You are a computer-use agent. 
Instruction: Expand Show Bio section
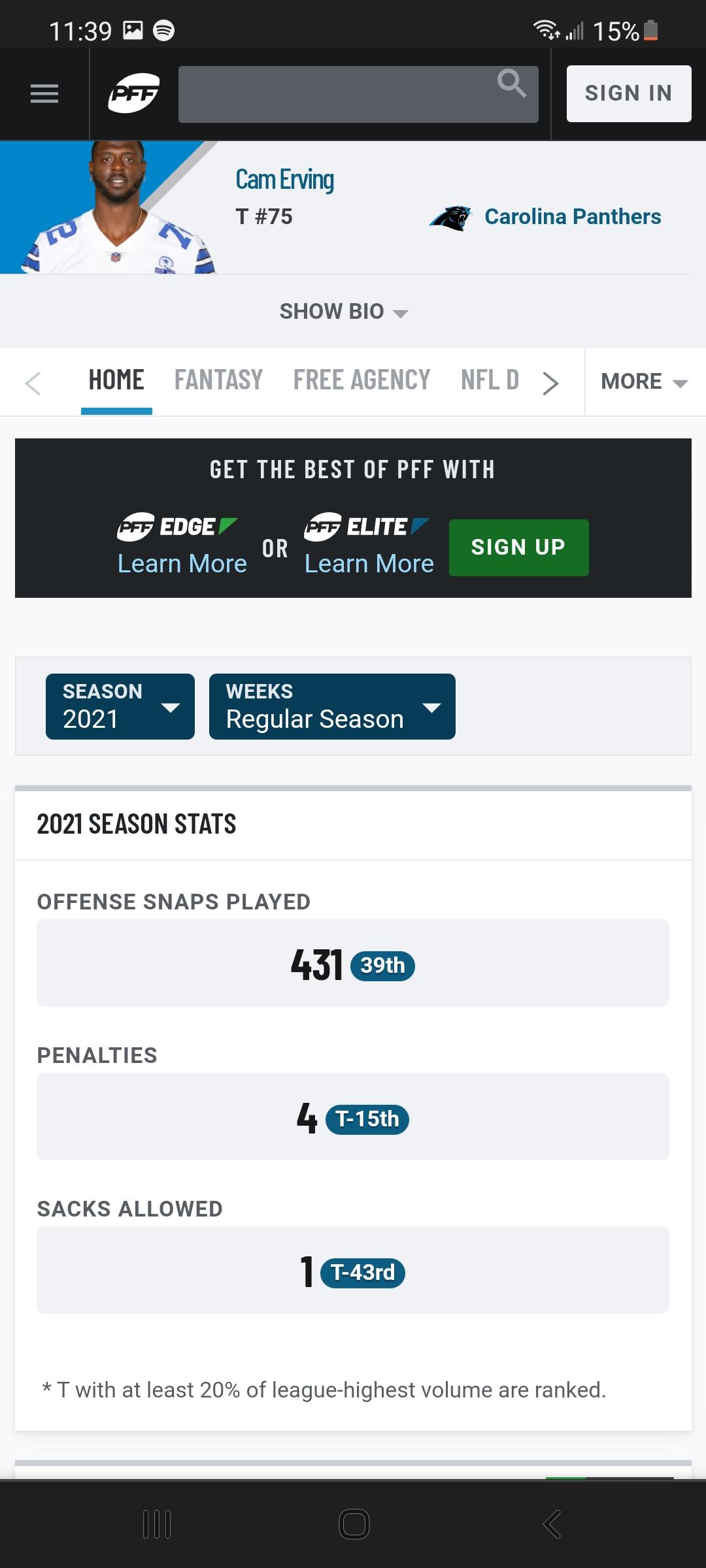(x=344, y=312)
